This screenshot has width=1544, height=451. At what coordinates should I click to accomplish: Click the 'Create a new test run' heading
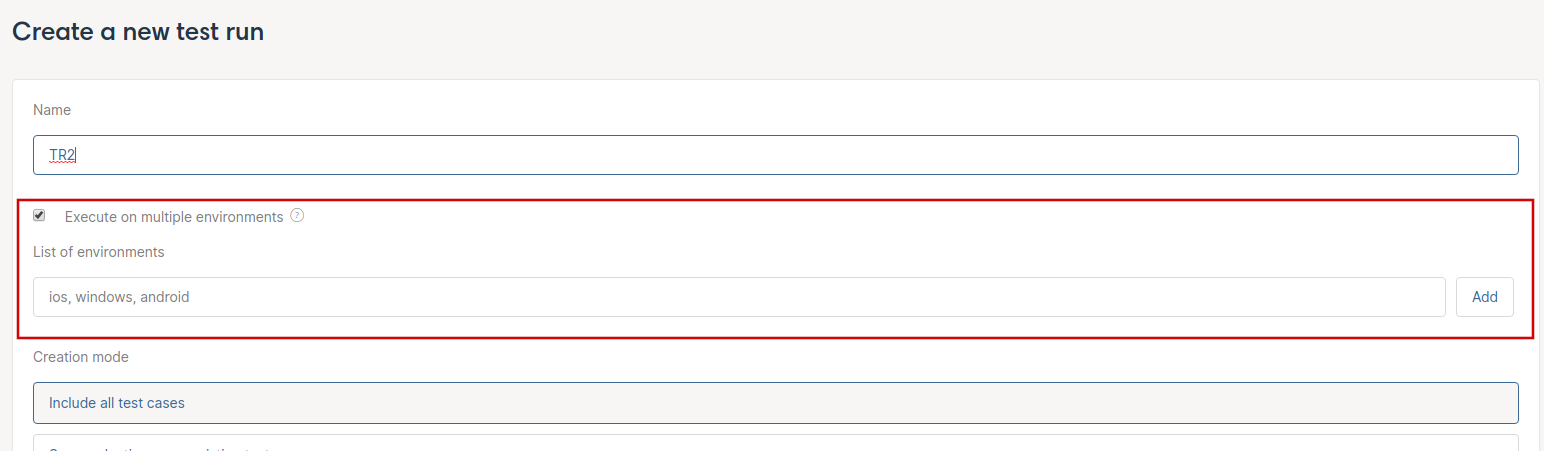tap(138, 31)
